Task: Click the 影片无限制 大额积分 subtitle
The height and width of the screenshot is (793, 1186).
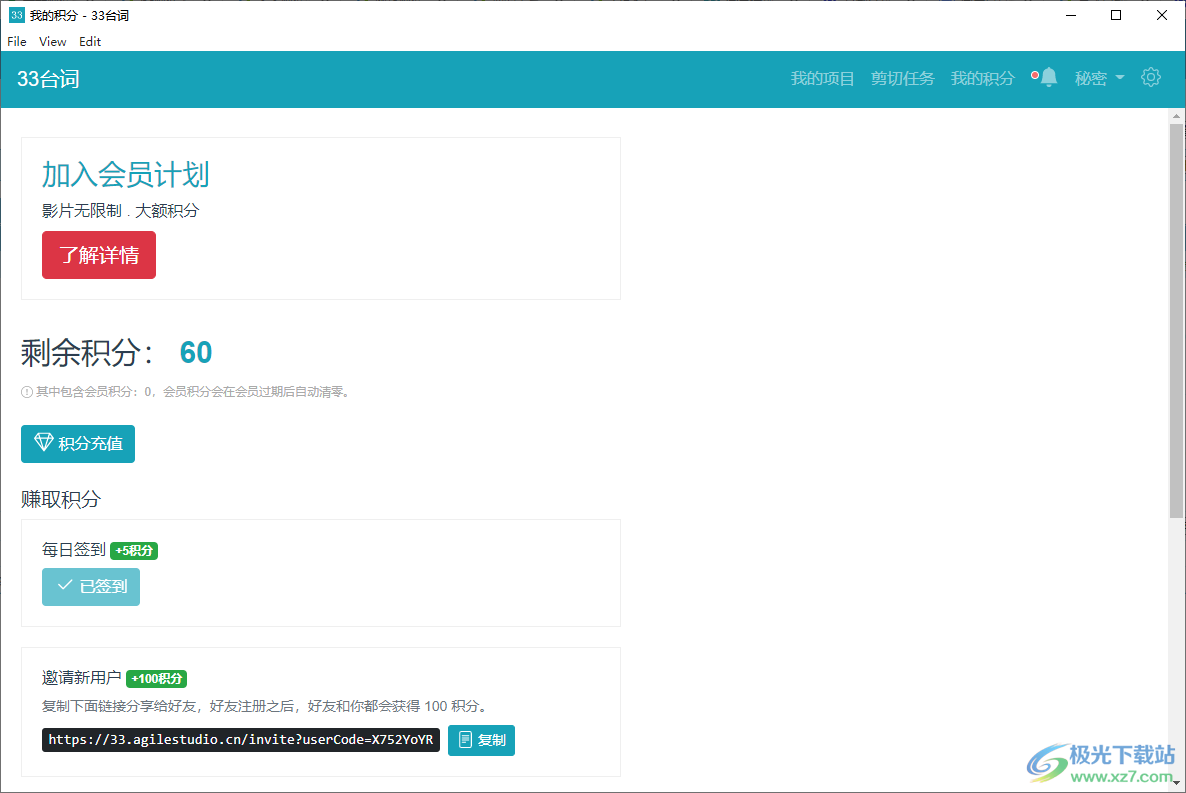Action: tap(120, 211)
